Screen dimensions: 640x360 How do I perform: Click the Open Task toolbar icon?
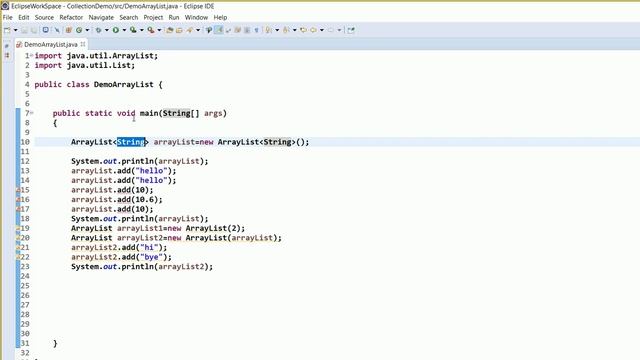(x=180, y=30)
